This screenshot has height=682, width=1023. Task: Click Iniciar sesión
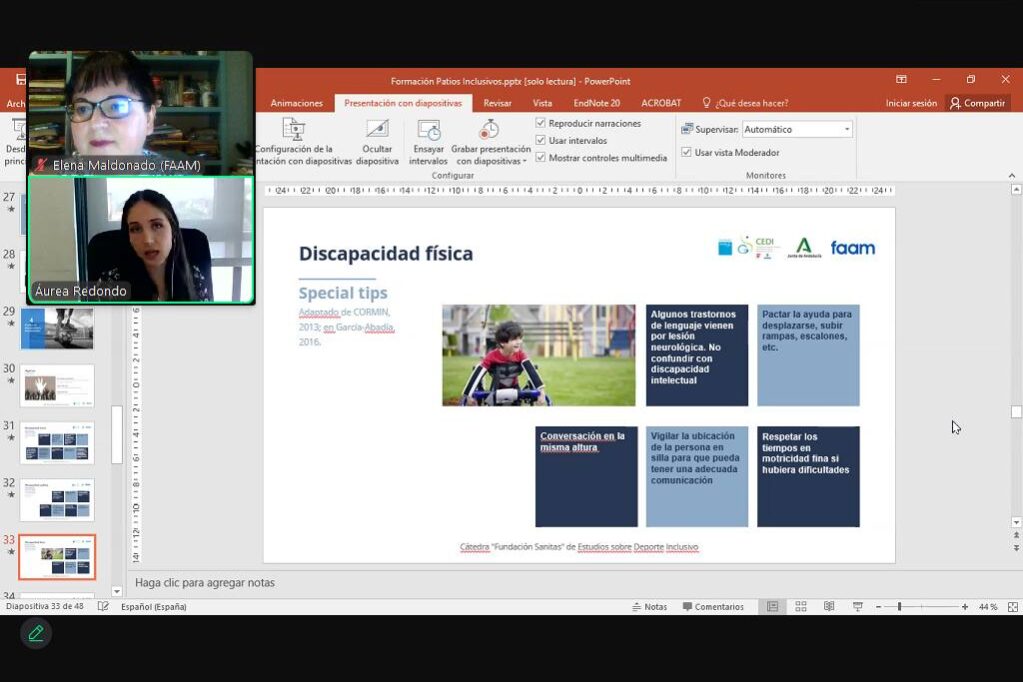(911, 103)
